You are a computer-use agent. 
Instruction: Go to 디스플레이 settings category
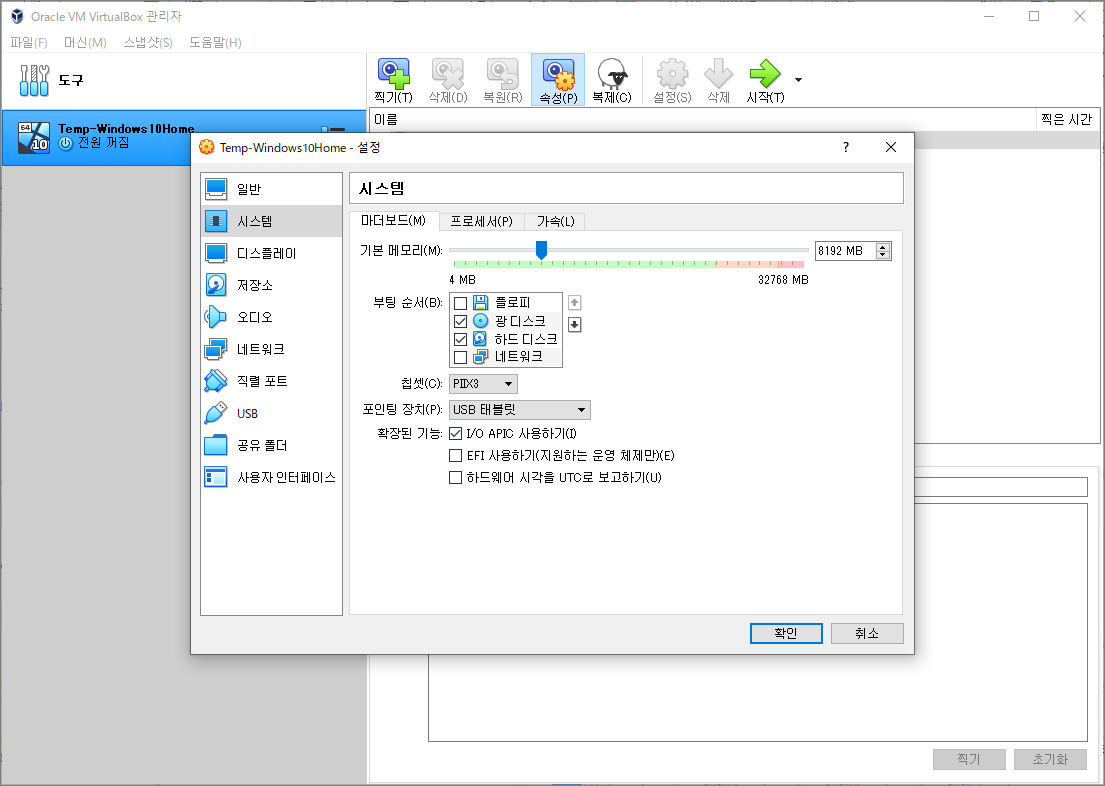pyautogui.click(x=271, y=253)
